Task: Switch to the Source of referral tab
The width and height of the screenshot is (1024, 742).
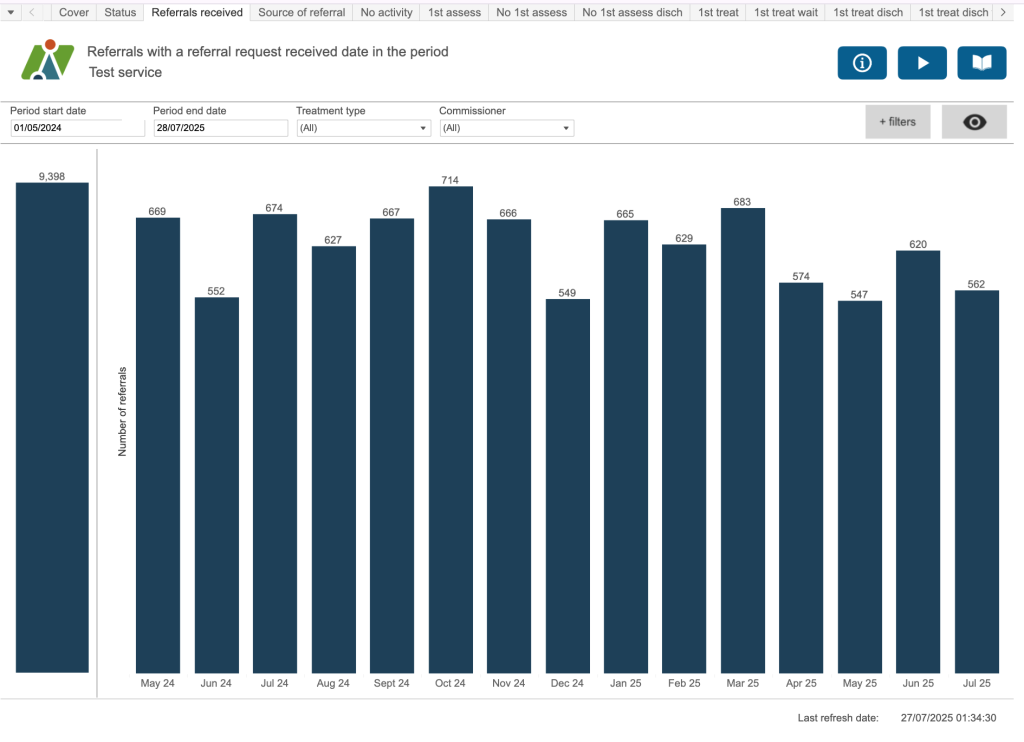Action: coord(301,12)
